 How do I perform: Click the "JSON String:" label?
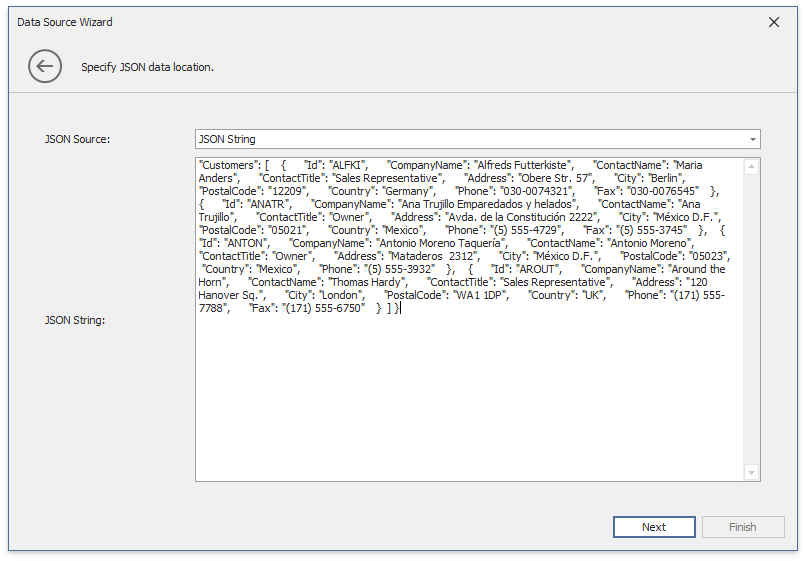pyautogui.click(x=77, y=320)
